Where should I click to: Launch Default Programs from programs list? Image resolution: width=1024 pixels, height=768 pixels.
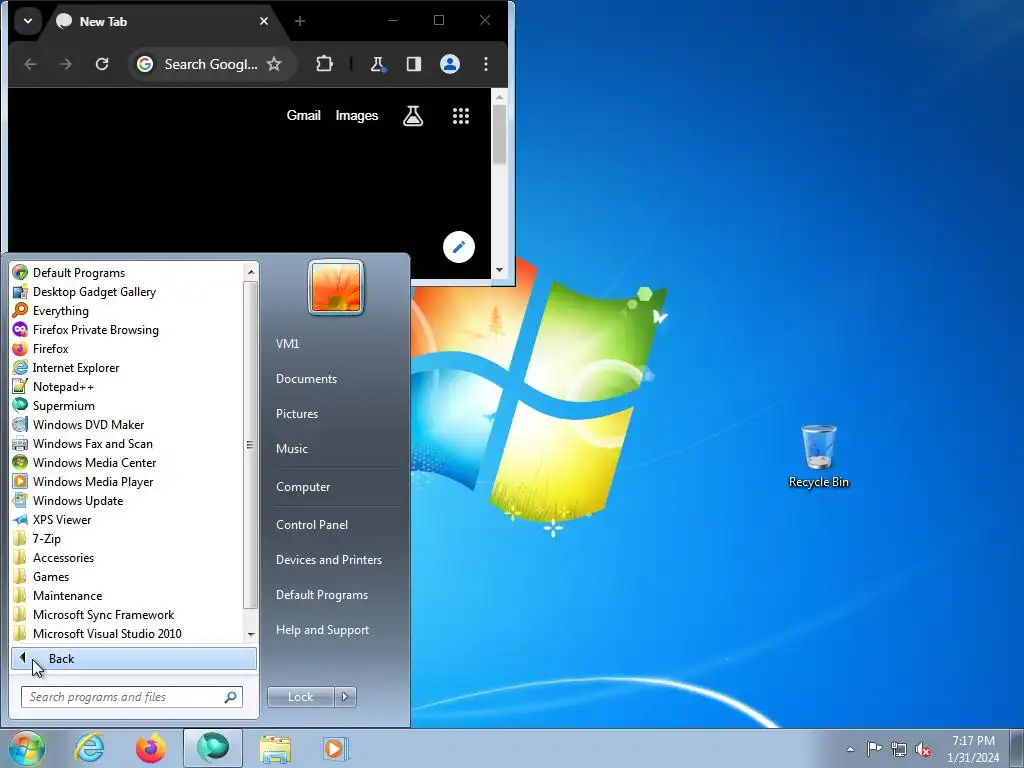[x=127, y=273]
